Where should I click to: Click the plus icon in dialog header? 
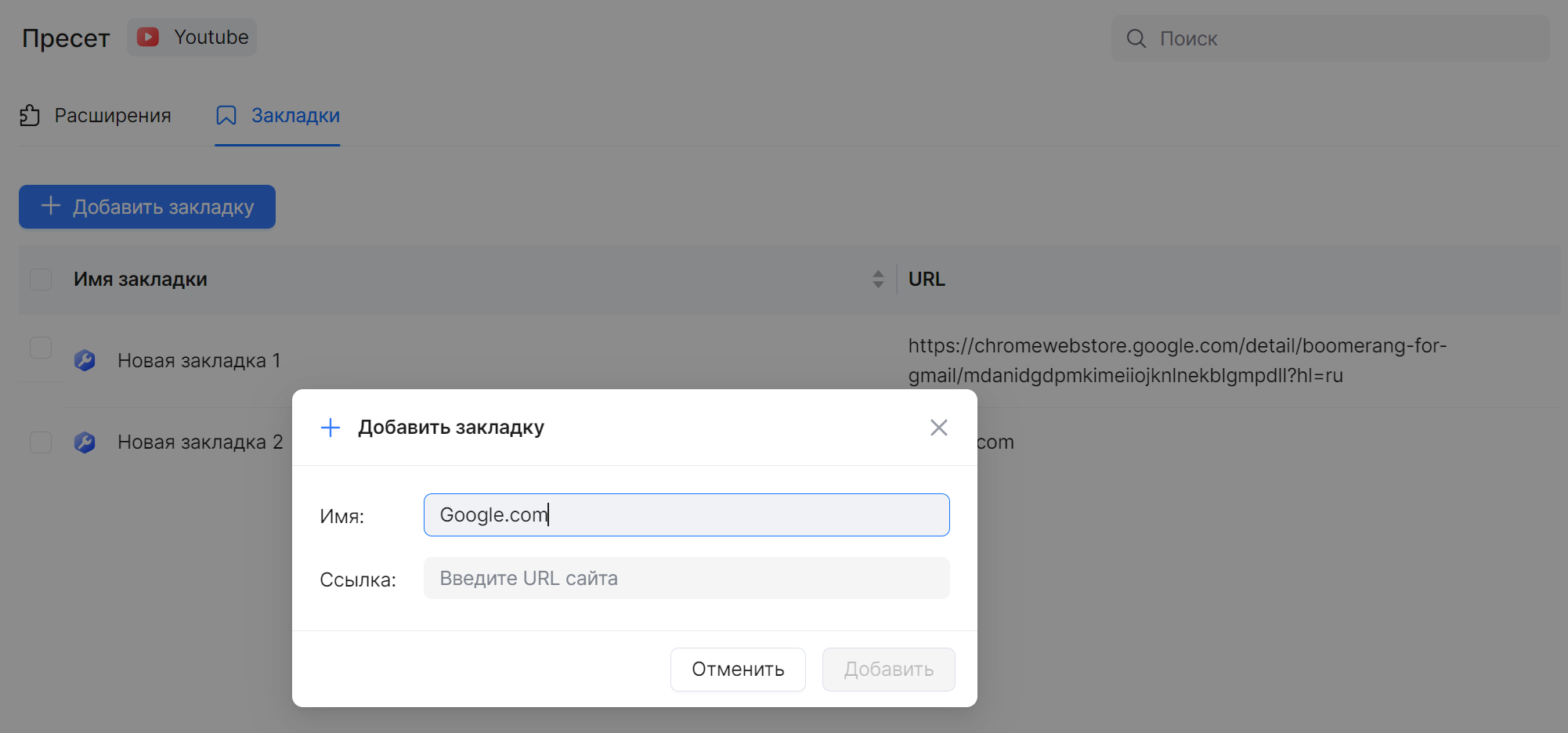pos(331,428)
